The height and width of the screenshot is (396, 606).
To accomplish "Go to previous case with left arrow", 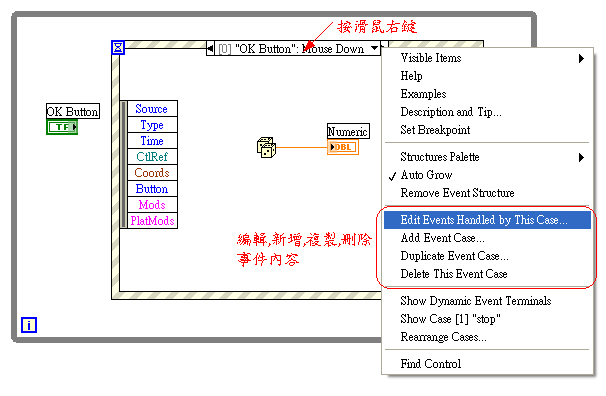I will (x=210, y=49).
